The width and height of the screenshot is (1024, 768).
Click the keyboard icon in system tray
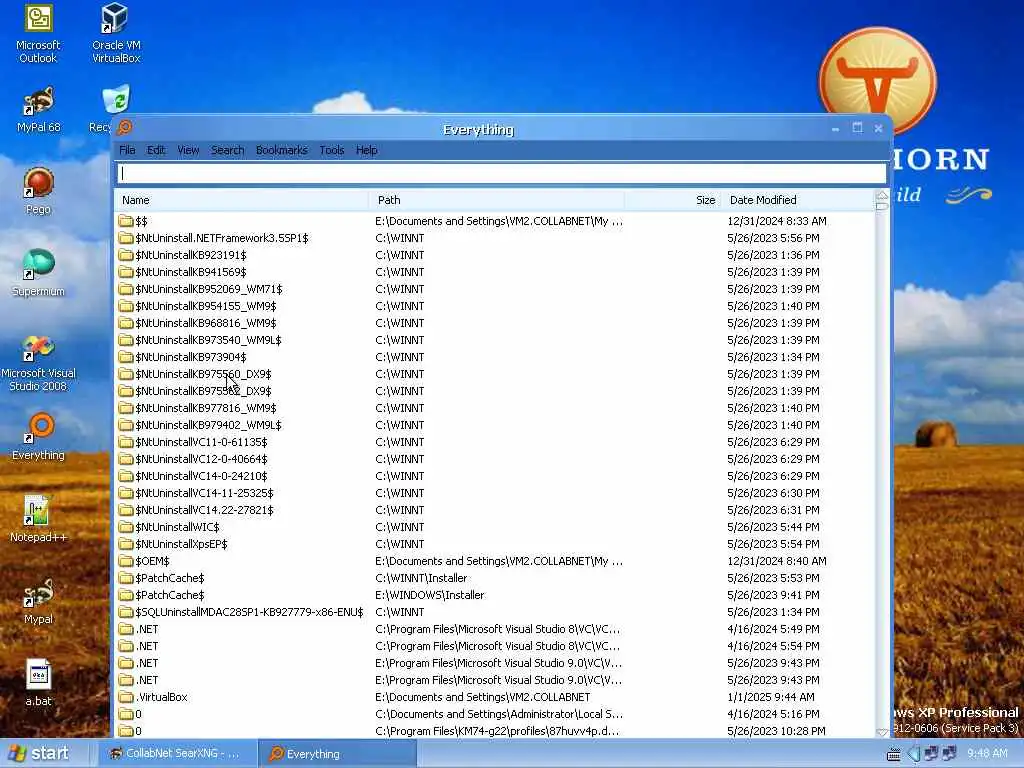[x=894, y=754]
